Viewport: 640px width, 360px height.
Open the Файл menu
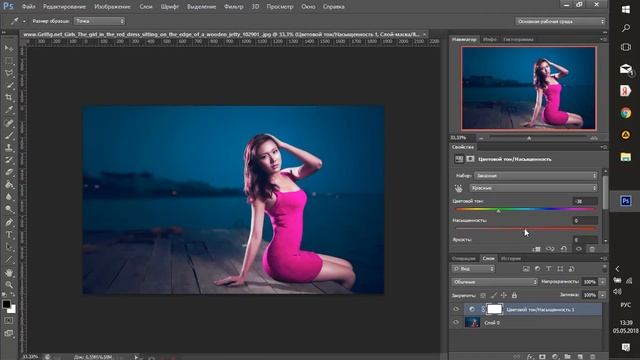click(x=28, y=7)
